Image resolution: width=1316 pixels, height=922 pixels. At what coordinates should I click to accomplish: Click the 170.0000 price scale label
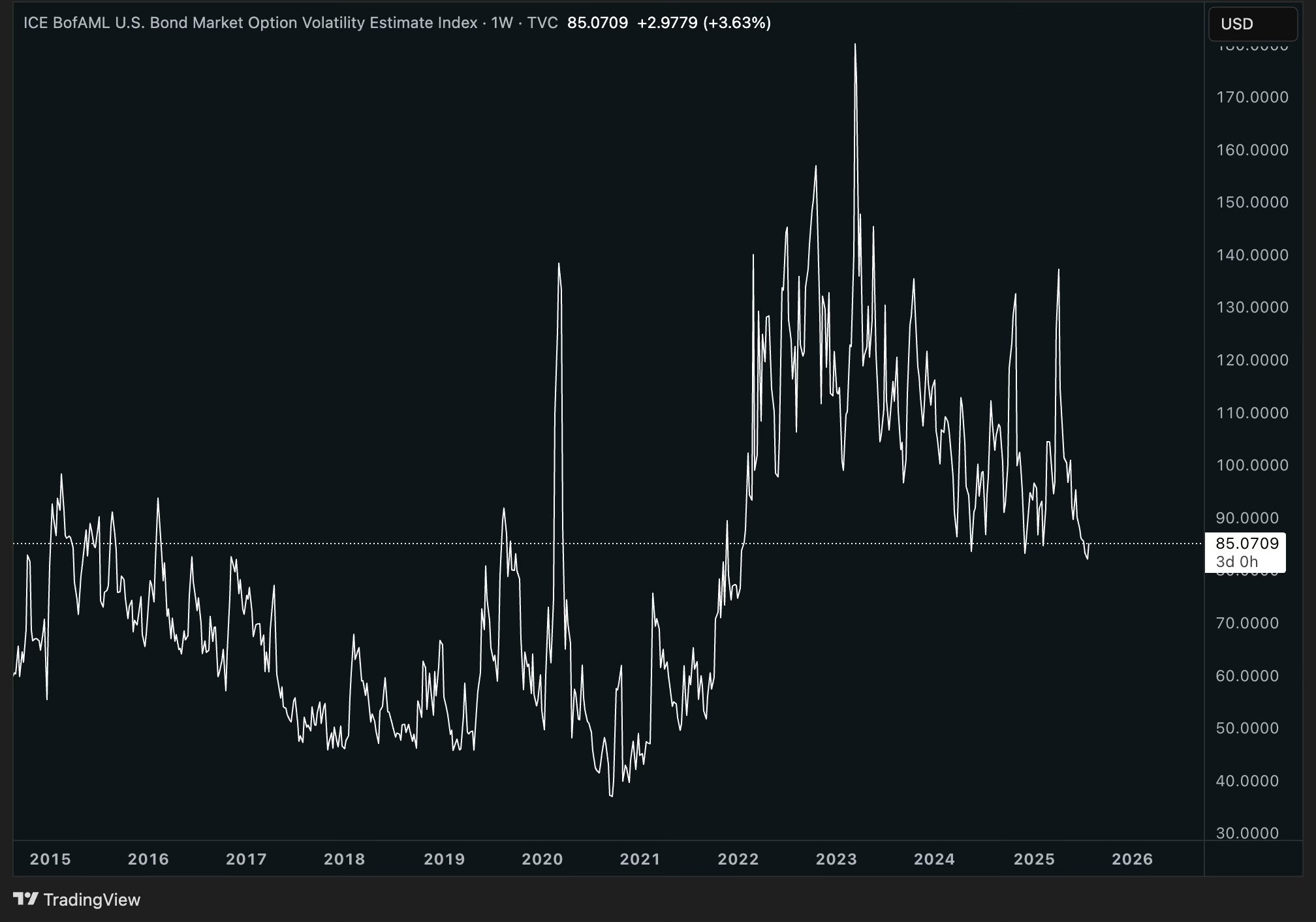point(1252,97)
